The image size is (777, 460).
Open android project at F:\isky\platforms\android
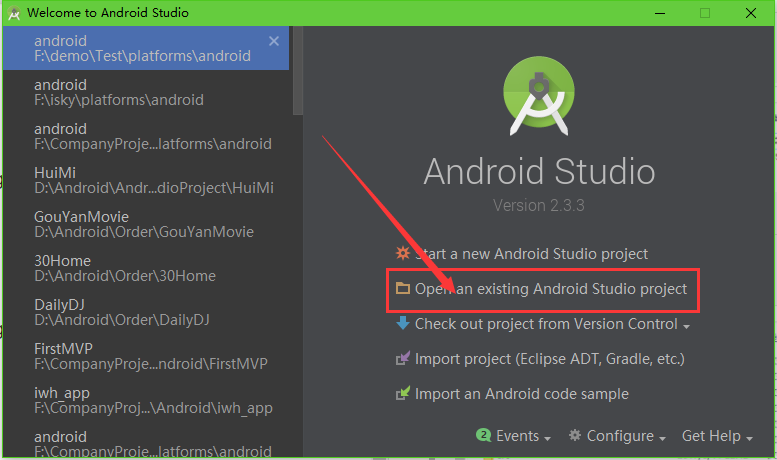coord(146,92)
